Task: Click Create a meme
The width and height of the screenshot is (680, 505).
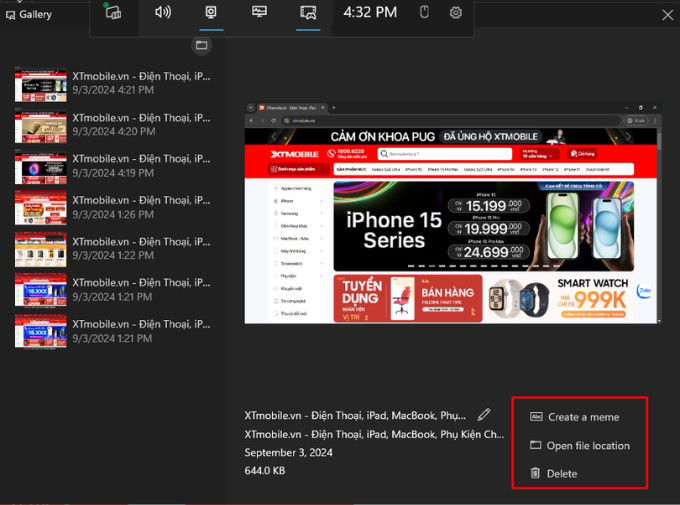Action: (x=575, y=417)
